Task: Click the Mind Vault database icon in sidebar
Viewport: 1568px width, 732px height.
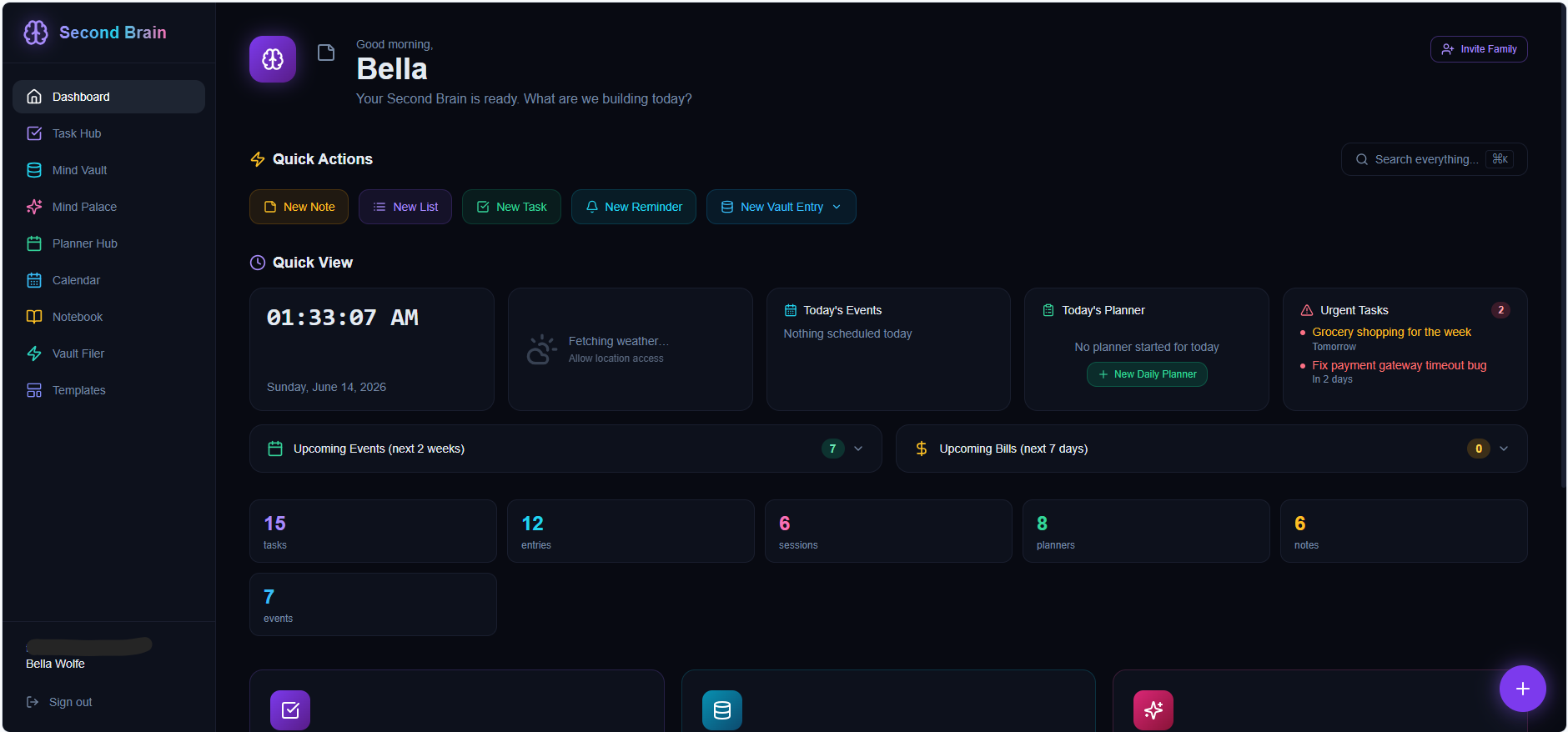Action: [34, 170]
